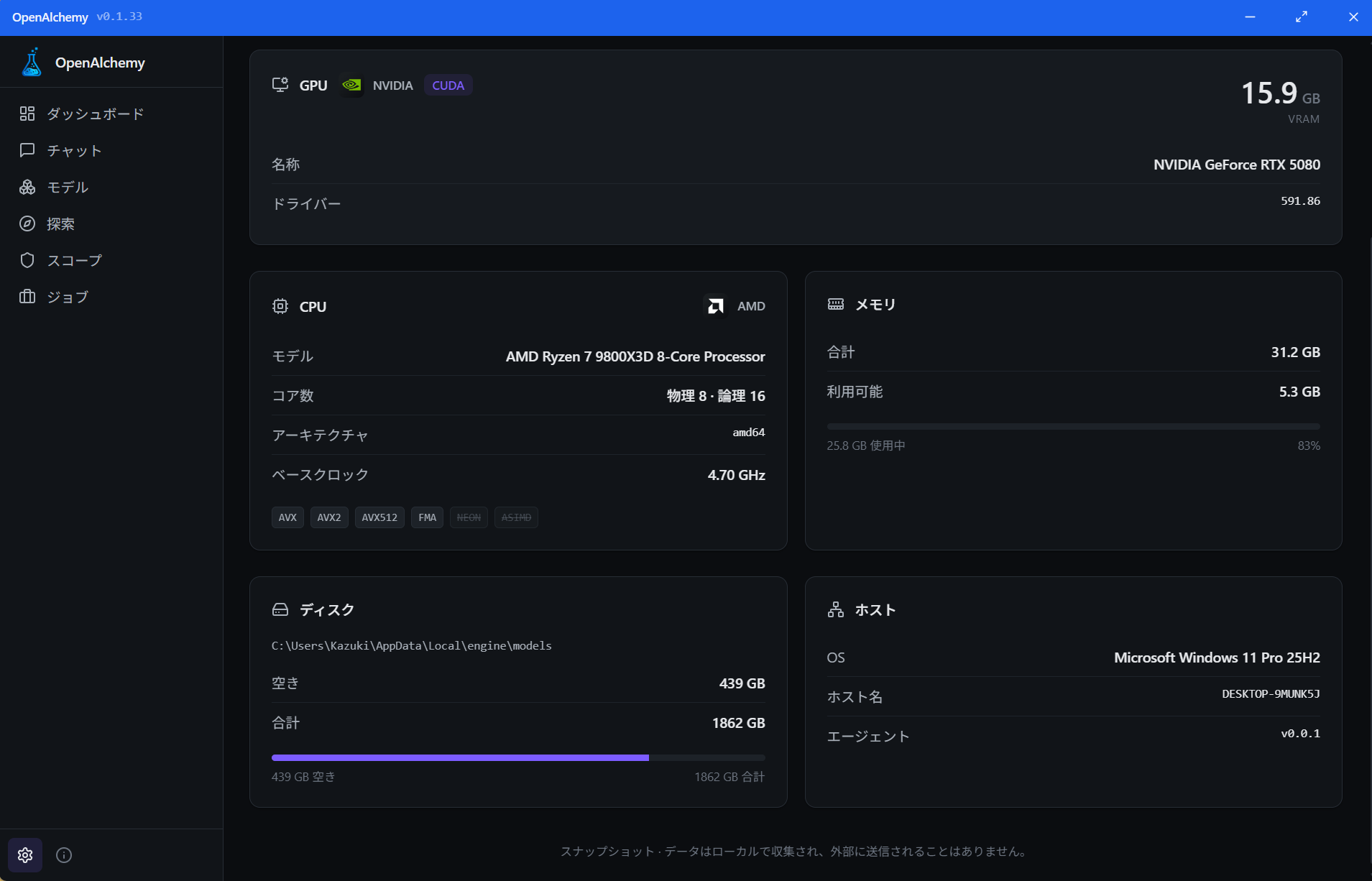This screenshot has height=881, width=1372.
Task: Maximize the OpenAlchemy window
Action: (x=1302, y=17)
